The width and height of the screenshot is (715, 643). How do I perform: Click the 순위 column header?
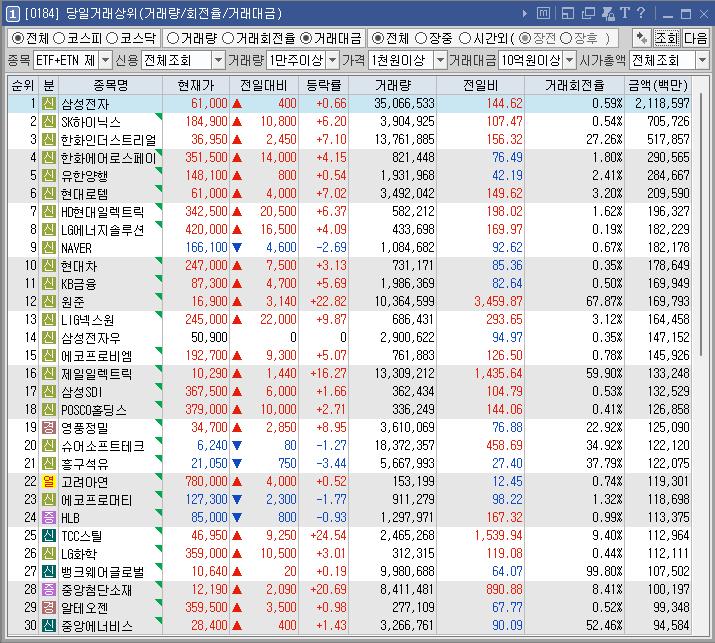(23, 85)
